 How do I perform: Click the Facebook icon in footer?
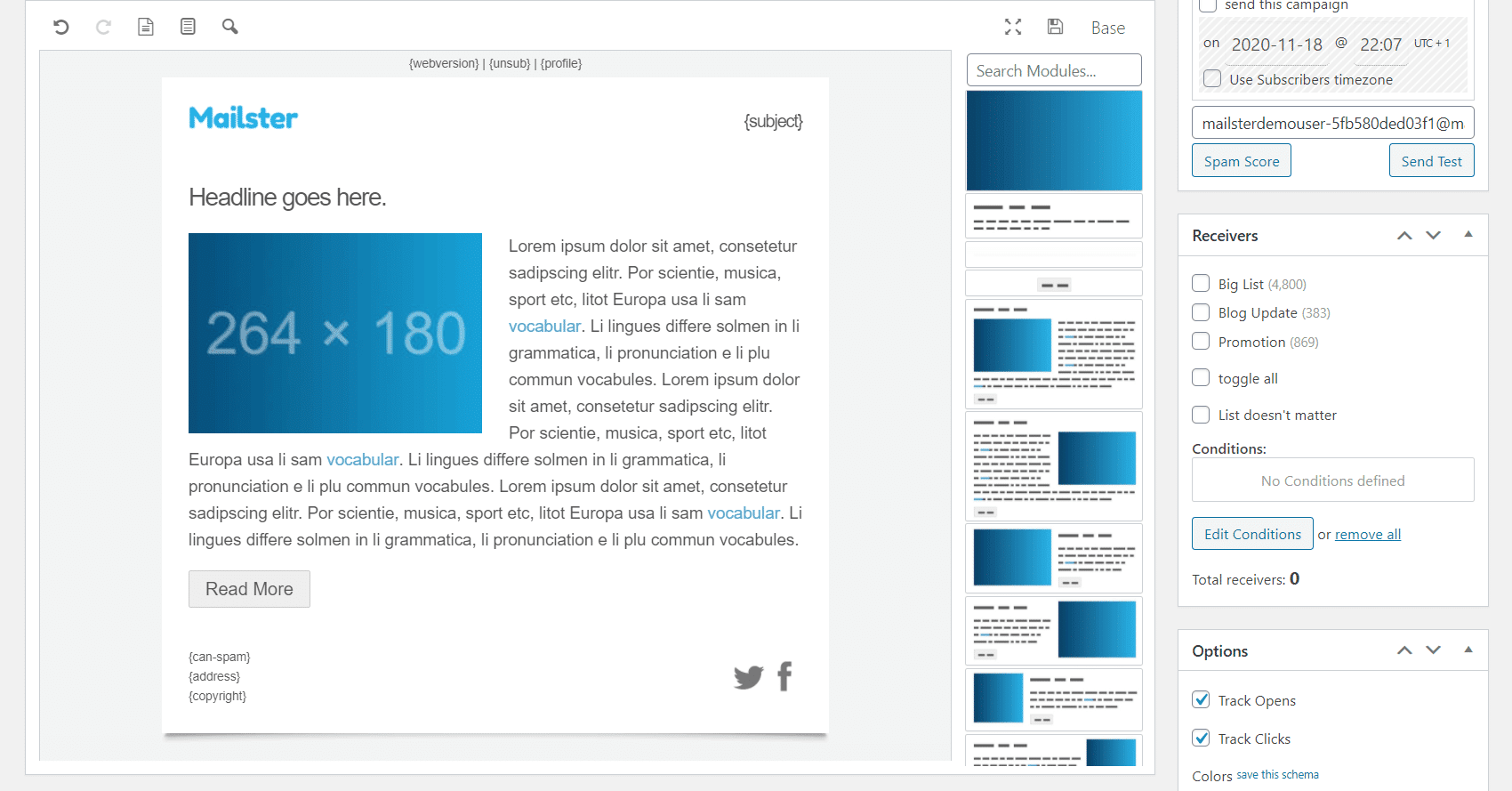784,676
